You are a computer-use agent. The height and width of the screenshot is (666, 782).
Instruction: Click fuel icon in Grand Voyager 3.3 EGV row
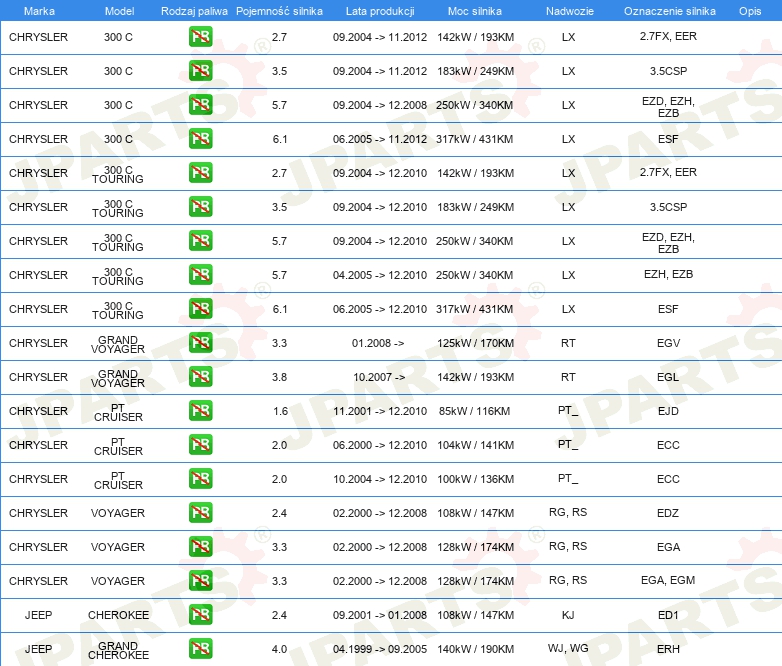point(200,342)
